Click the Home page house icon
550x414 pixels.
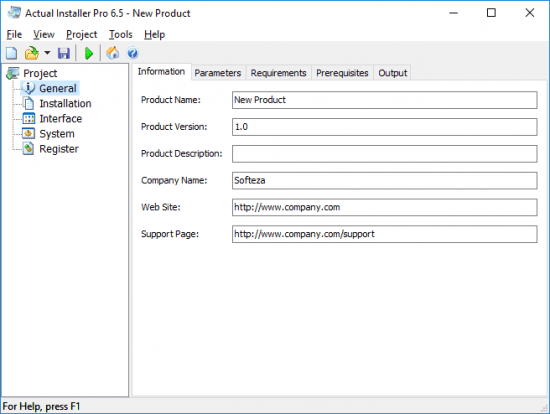pos(113,53)
